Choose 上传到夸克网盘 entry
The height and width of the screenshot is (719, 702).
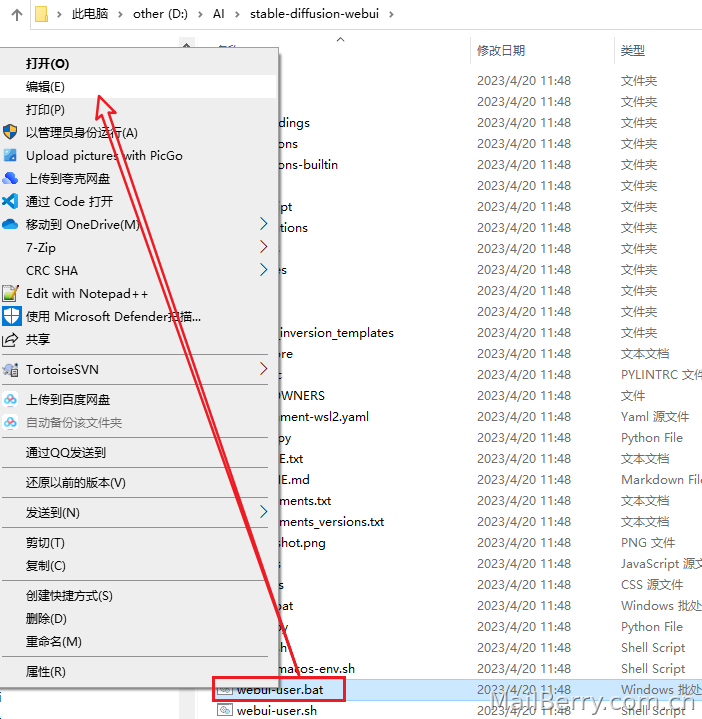click(x=138, y=178)
